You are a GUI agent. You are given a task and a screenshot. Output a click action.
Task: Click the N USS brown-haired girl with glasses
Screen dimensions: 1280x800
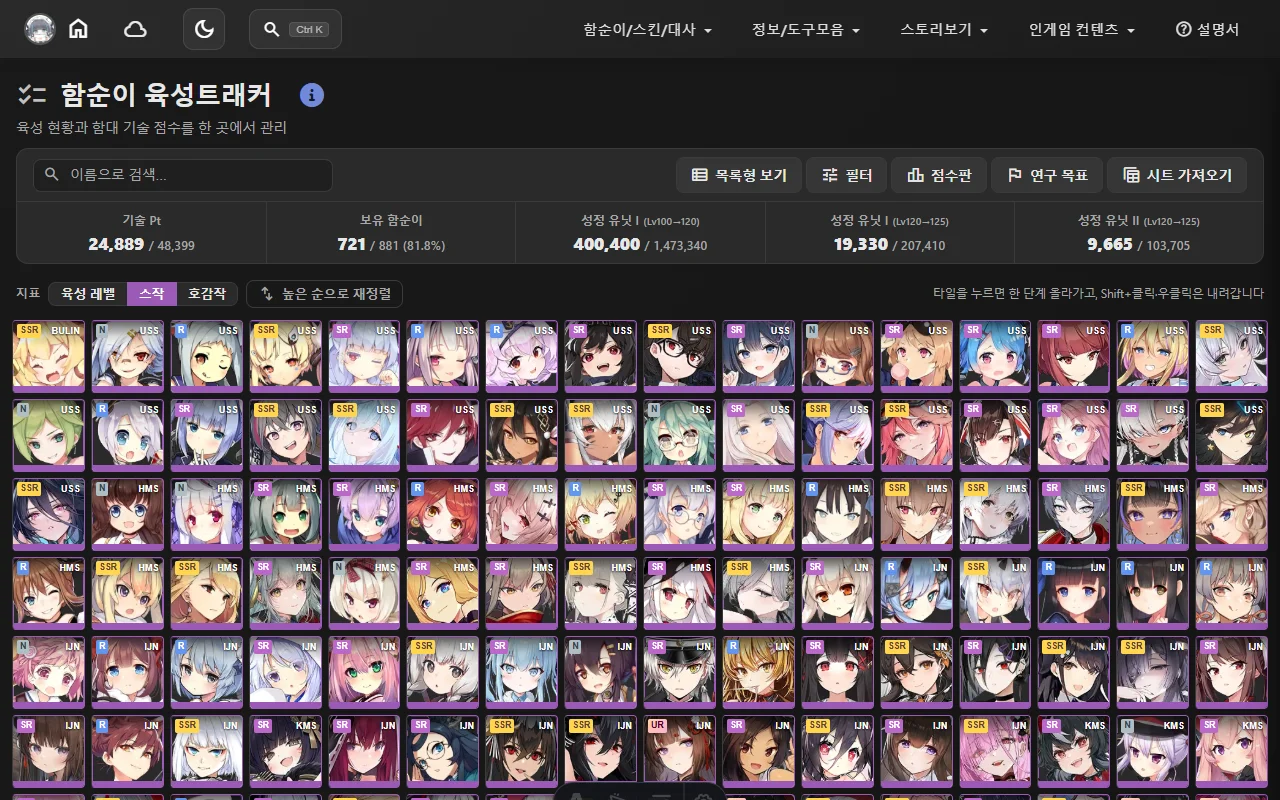(837, 356)
